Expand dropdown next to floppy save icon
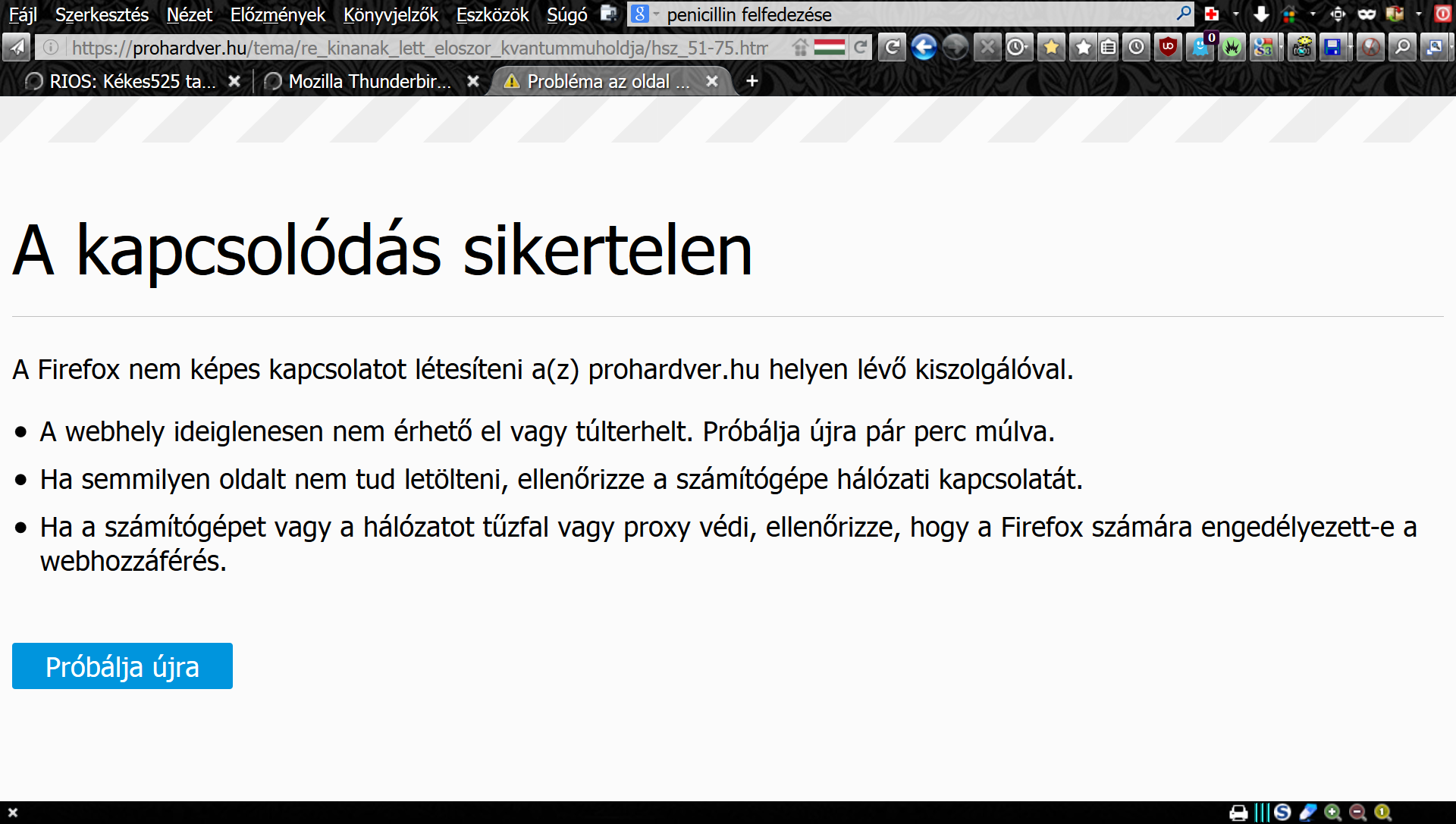1456x824 pixels. coord(1351,48)
